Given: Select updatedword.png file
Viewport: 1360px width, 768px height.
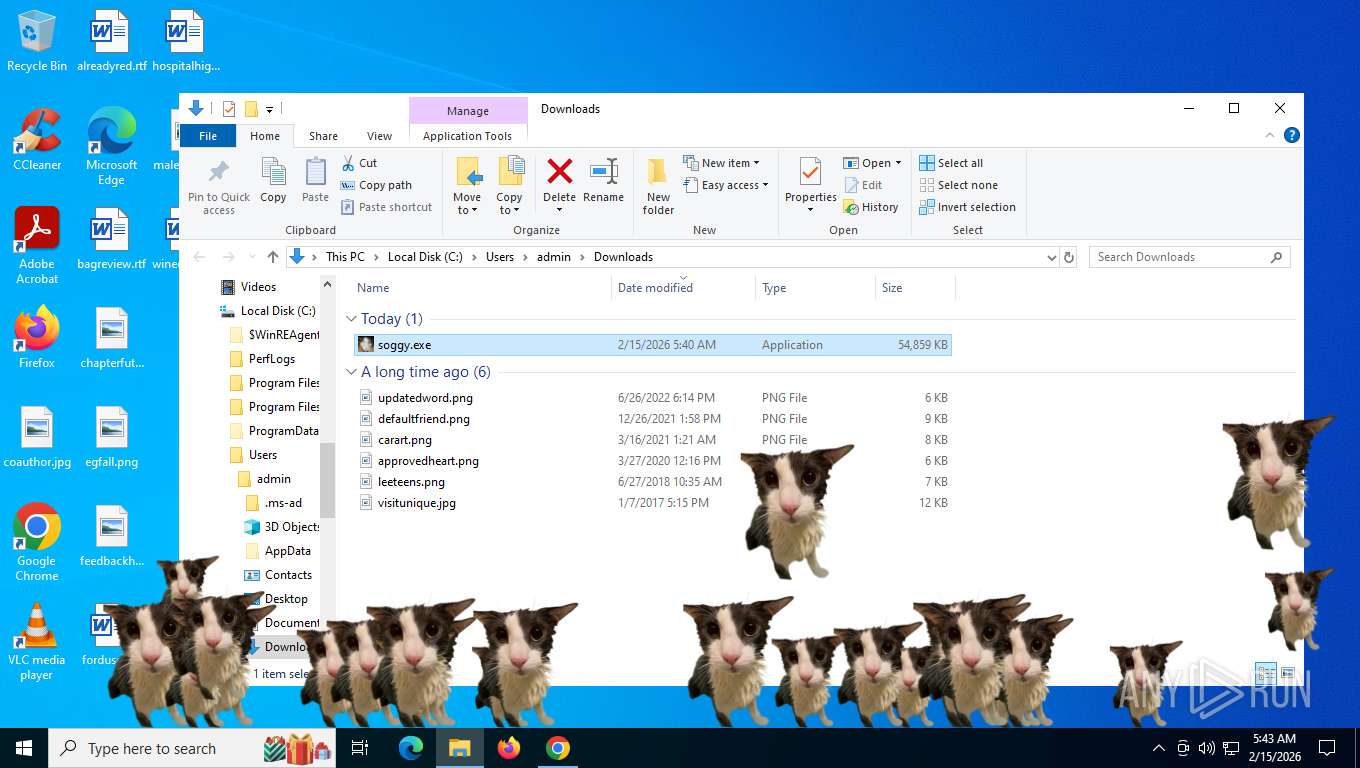Looking at the screenshot, I should [653, 398].
